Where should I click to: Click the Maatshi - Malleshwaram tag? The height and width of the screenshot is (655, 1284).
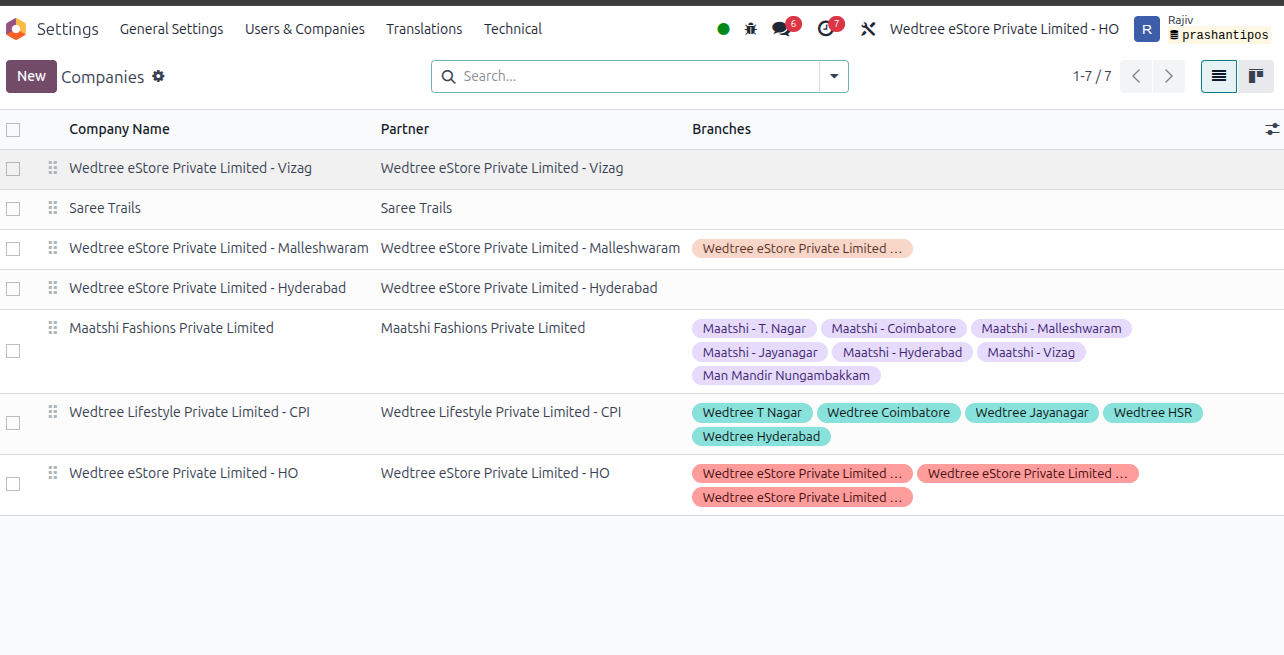1052,328
